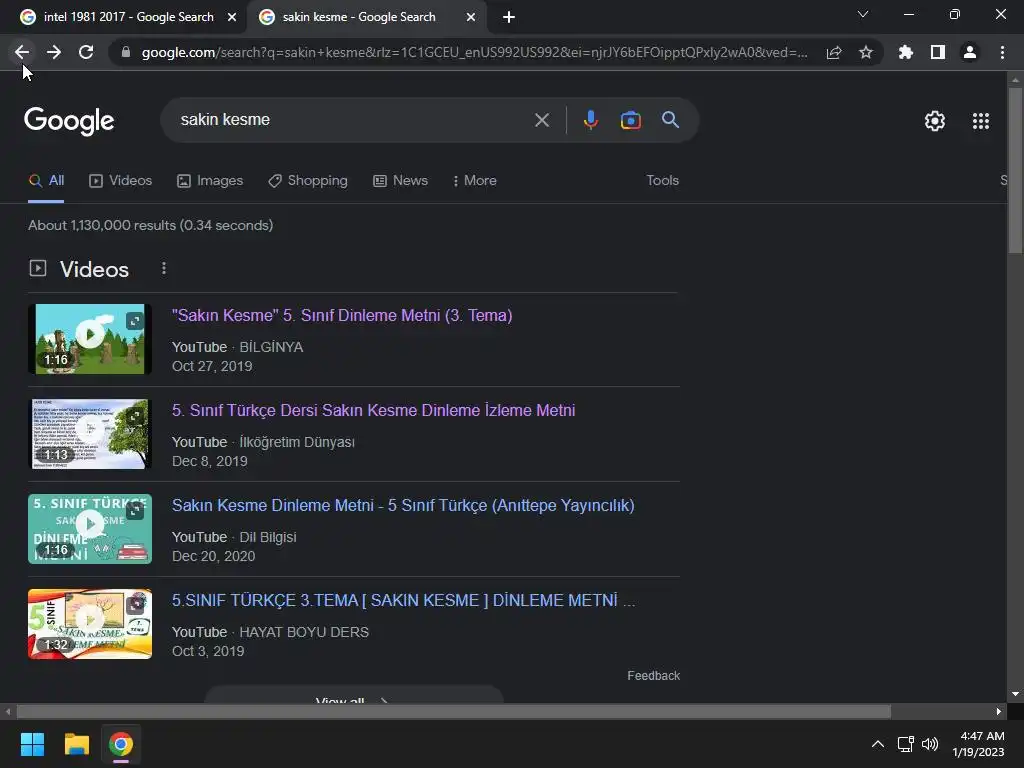Bookmark this tab with the star icon
This screenshot has width=1024, height=768.
866,52
